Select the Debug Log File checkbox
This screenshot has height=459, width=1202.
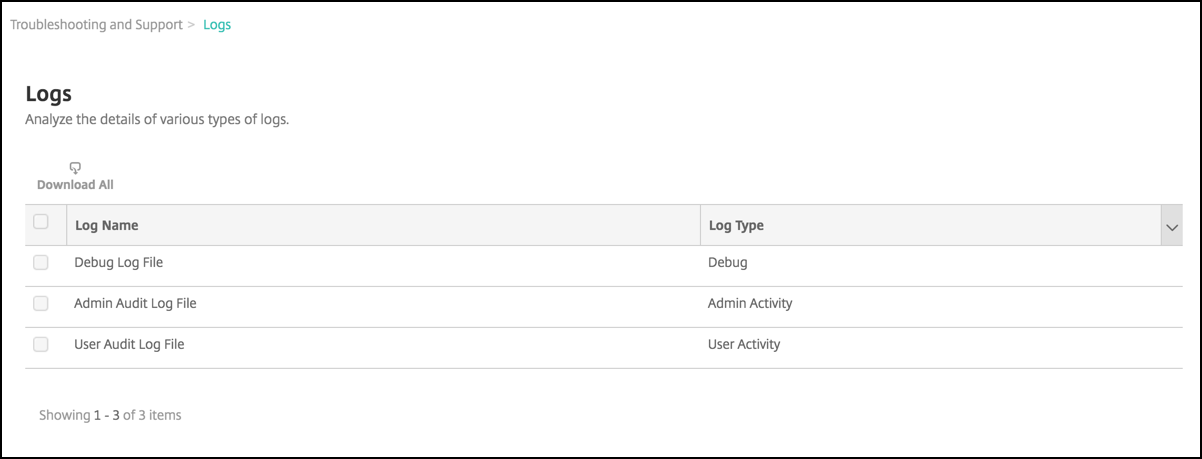[x=41, y=263]
